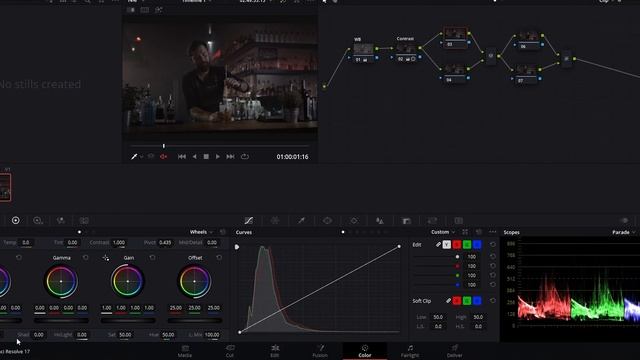Click the color picker eyedropper below the viewer
This screenshot has height=360, width=640.
click(134, 157)
